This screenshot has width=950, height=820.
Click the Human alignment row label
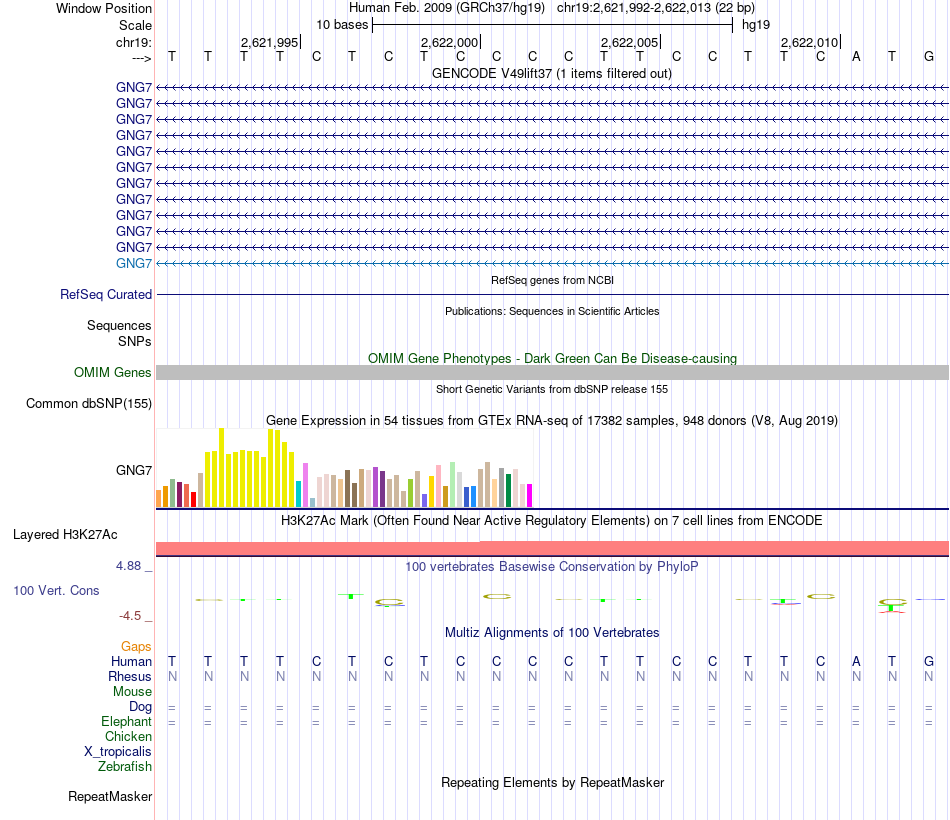(131, 661)
